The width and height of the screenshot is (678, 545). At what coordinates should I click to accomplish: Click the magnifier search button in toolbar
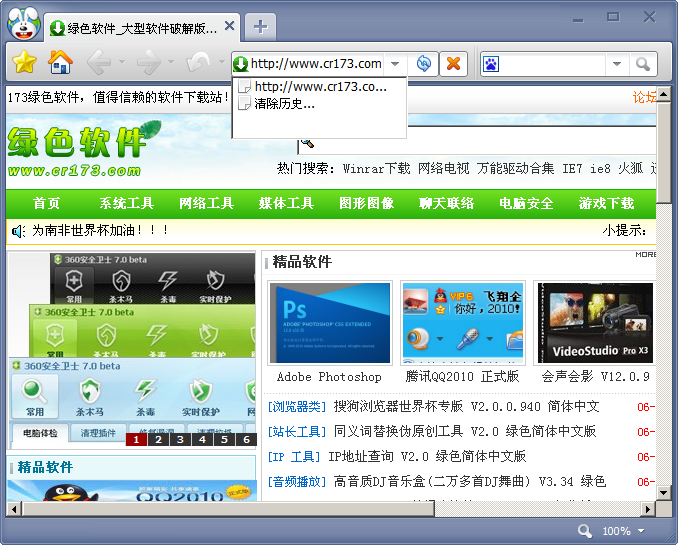coord(643,64)
